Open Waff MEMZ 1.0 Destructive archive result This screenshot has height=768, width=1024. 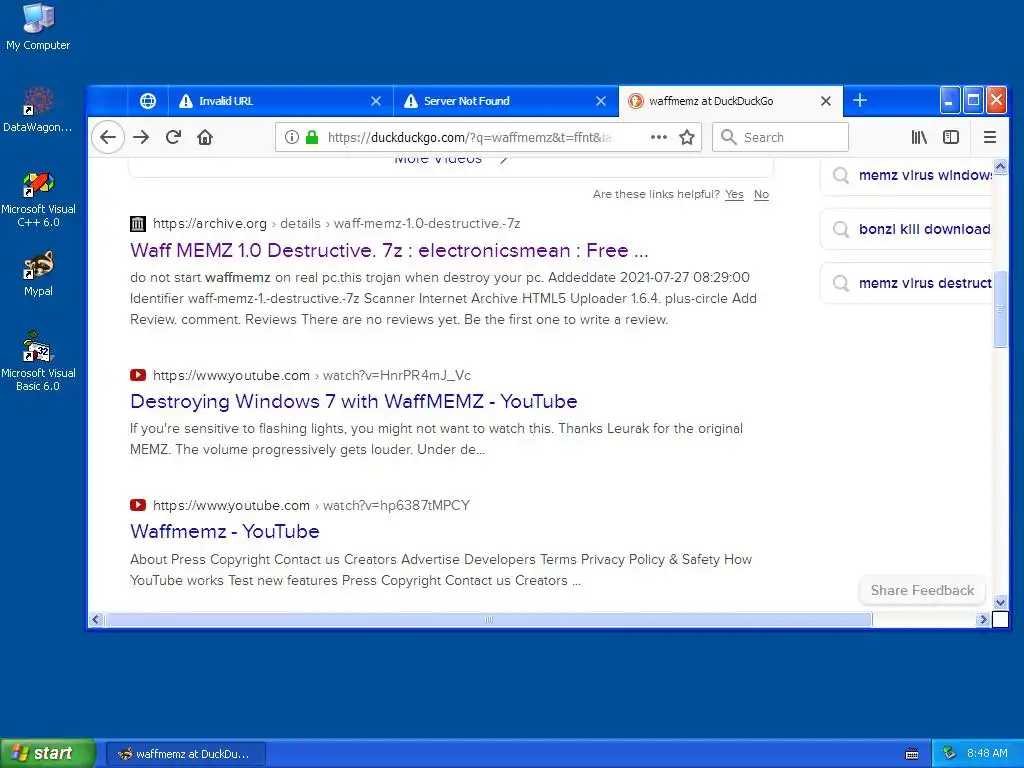[x=389, y=250]
